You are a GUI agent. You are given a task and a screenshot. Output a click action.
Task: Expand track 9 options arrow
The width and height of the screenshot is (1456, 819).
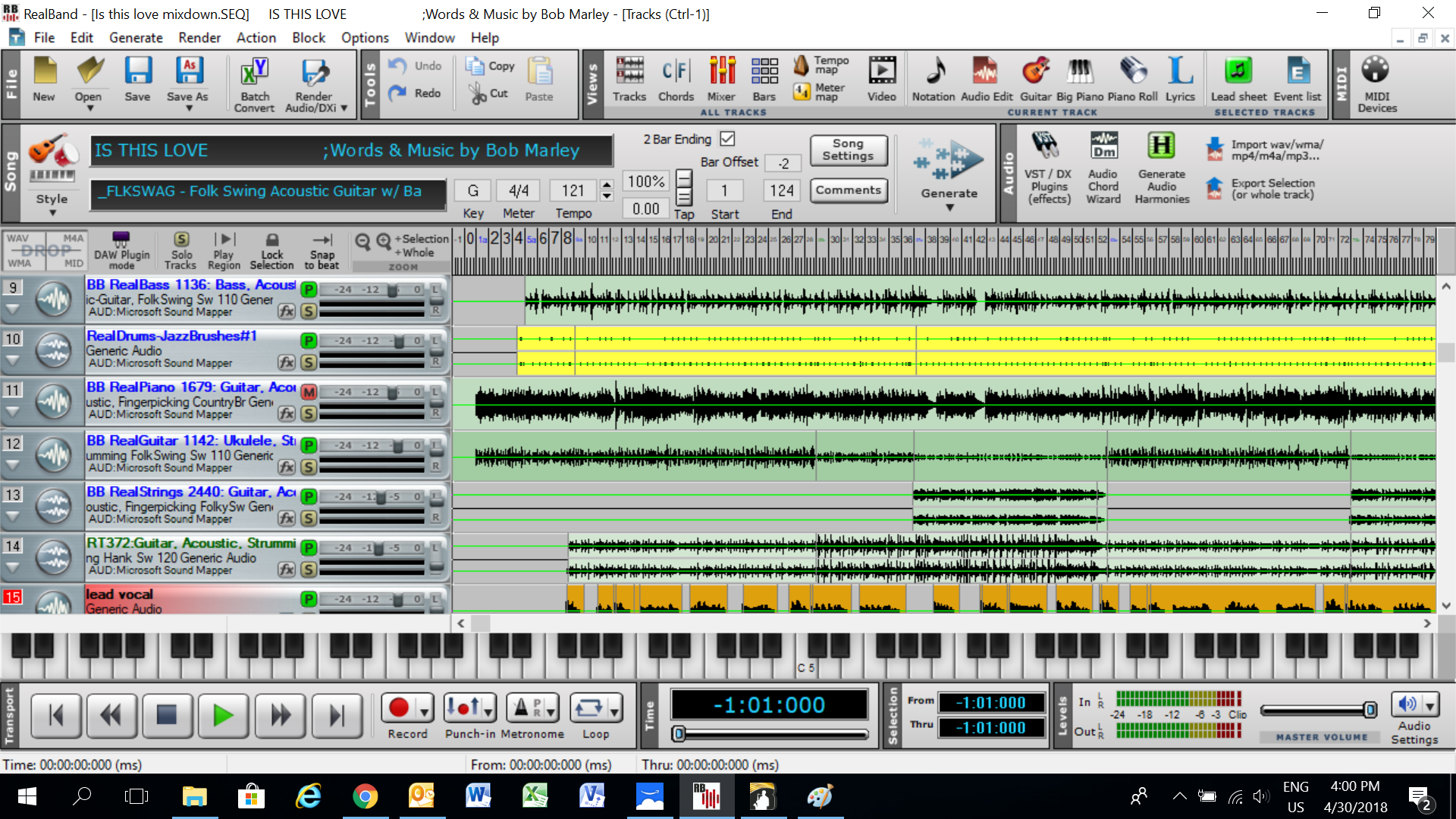[13, 309]
